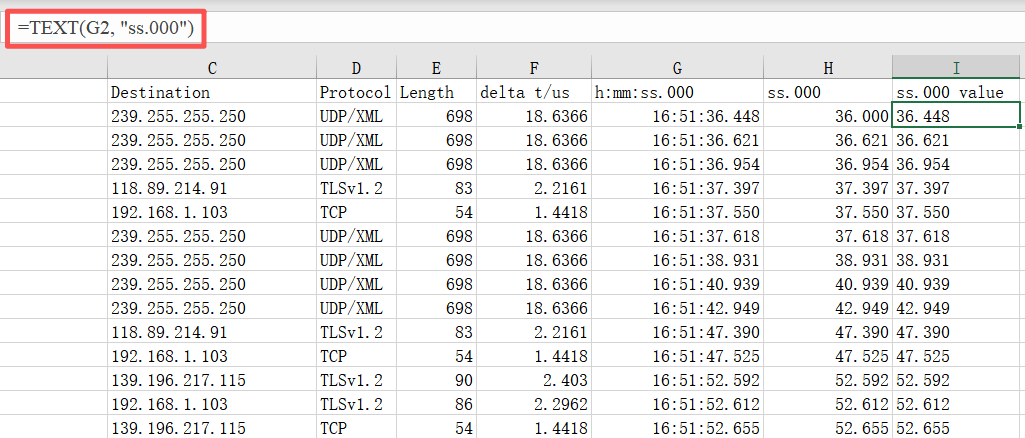Click the TLSv1.2 cell in the 16:51:37.397 row
This screenshot has width=1025, height=438.
point(356,188)
